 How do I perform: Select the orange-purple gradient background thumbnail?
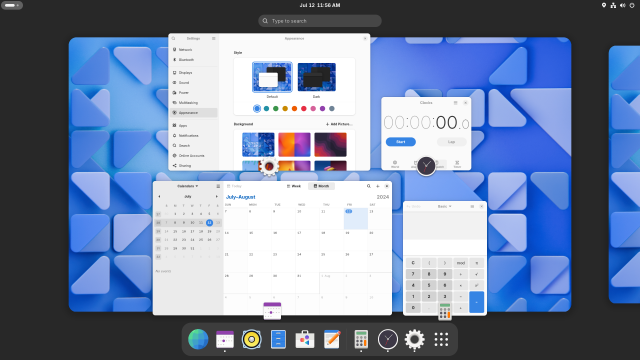coord(294,144)
